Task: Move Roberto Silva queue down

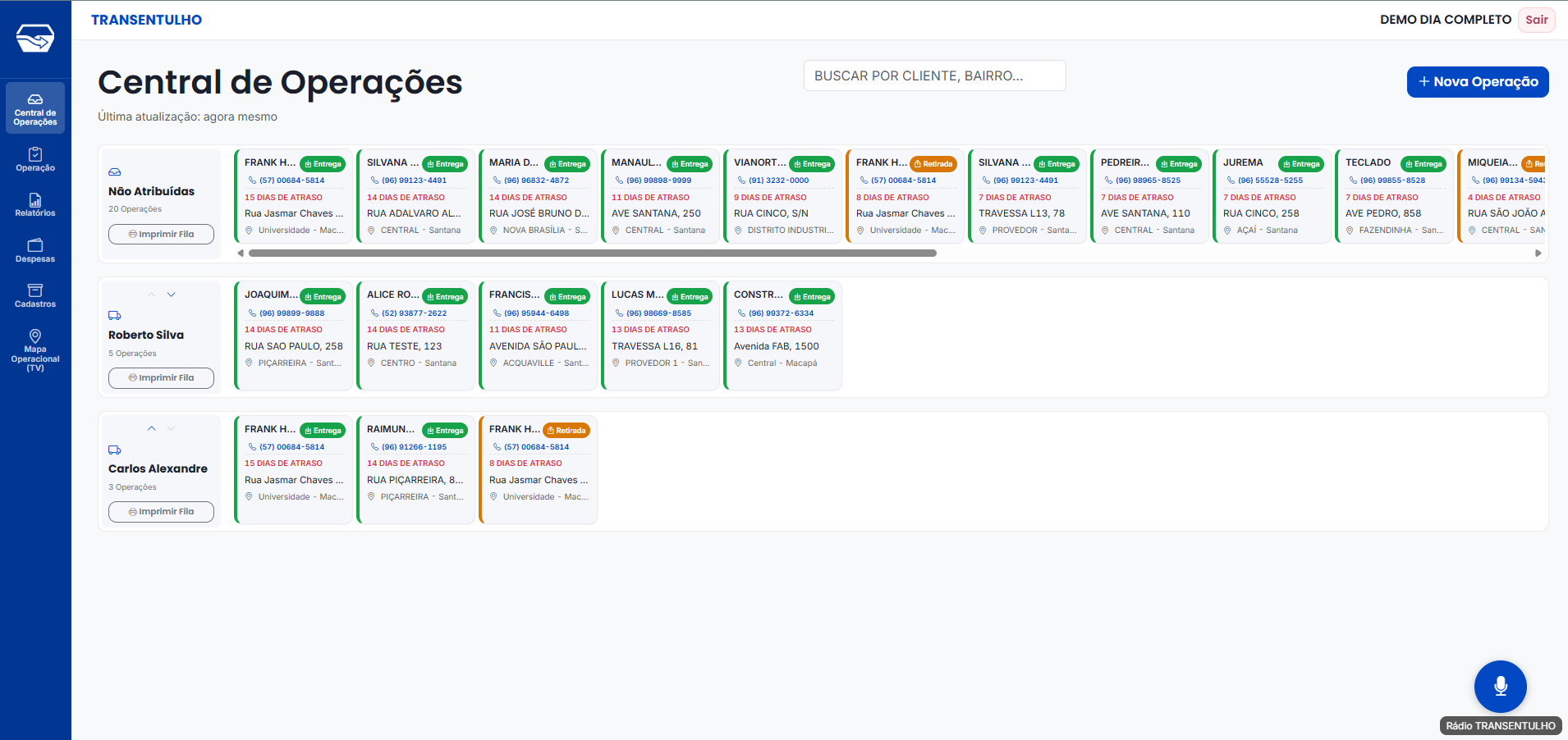Action: pyautogui.click(x=172, y=295)
